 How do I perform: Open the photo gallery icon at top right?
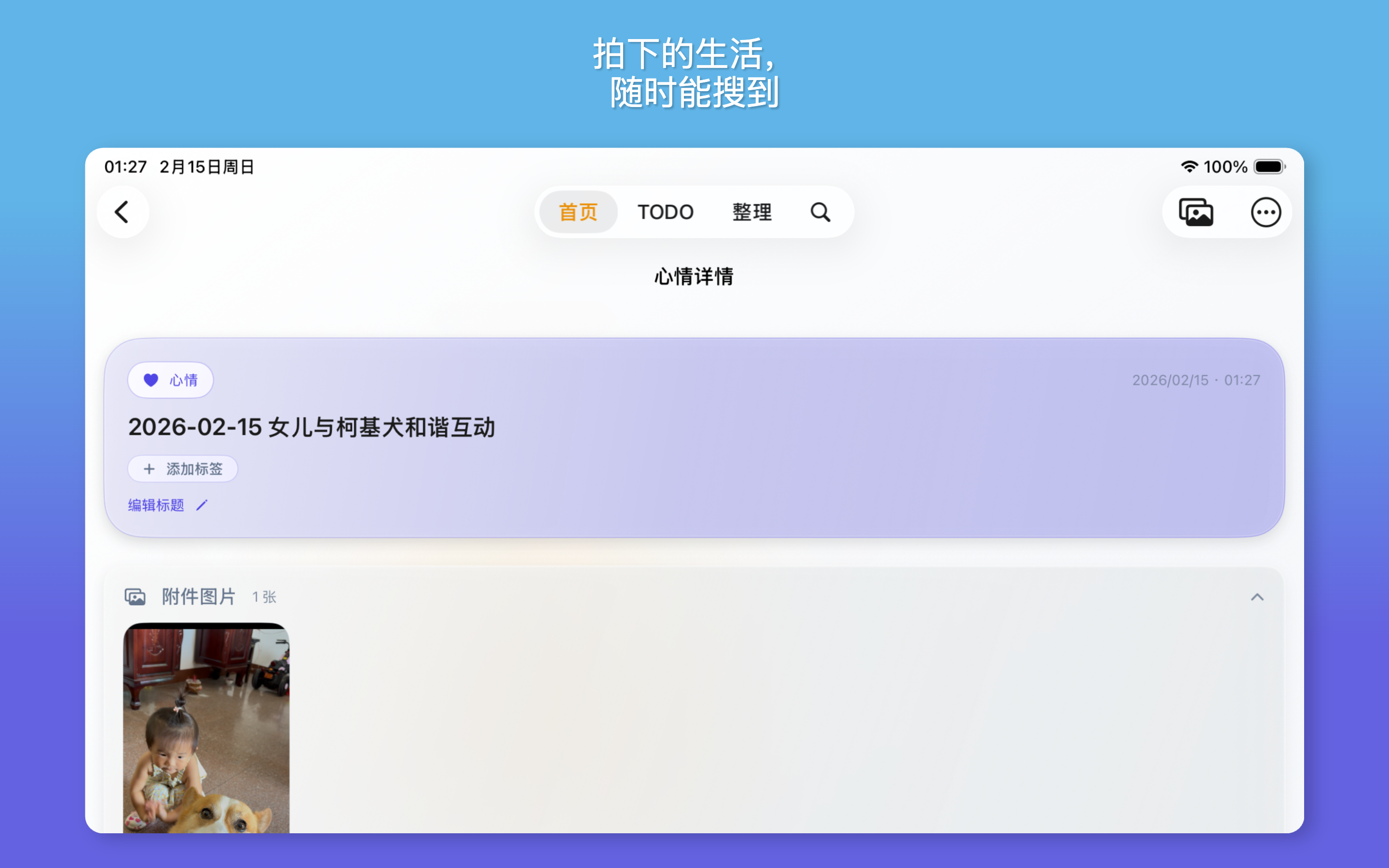pyautogui.click(x=1196, y=212)
